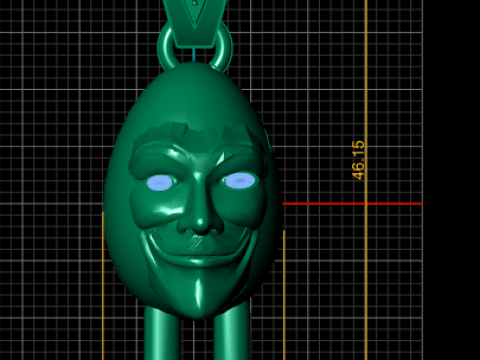This screenshot has height=360, width=480.
Task: Click the red horizontal guide line
Action: click(352, 203)
